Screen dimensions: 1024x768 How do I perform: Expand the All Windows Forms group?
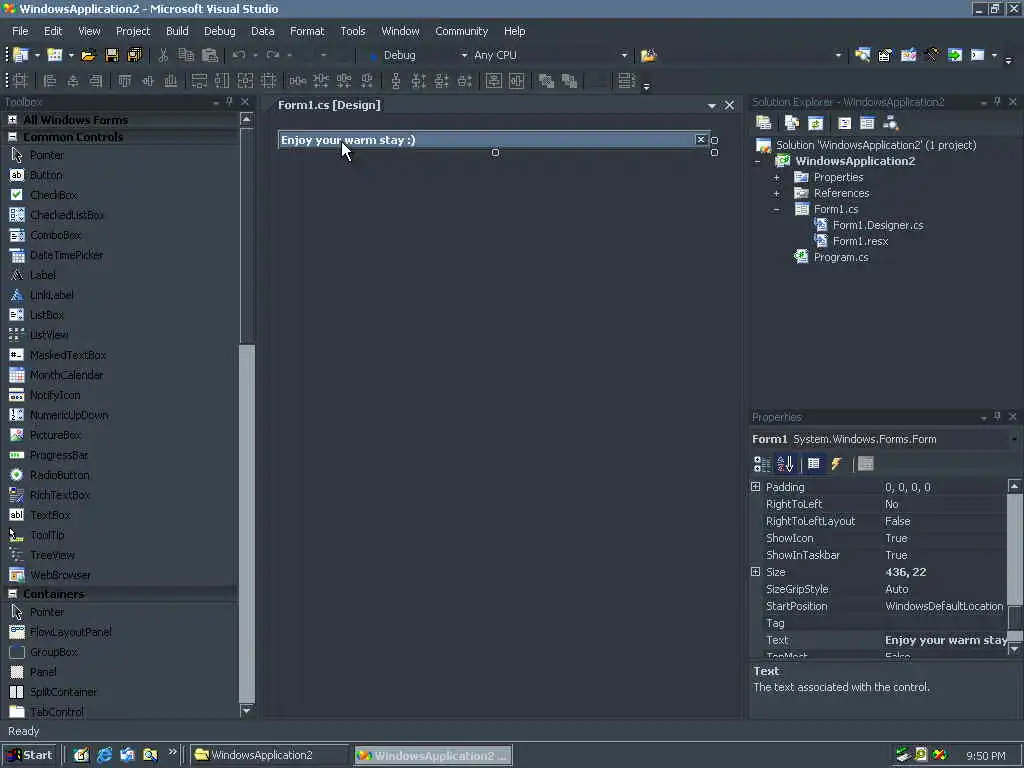(x=12, y=120)
